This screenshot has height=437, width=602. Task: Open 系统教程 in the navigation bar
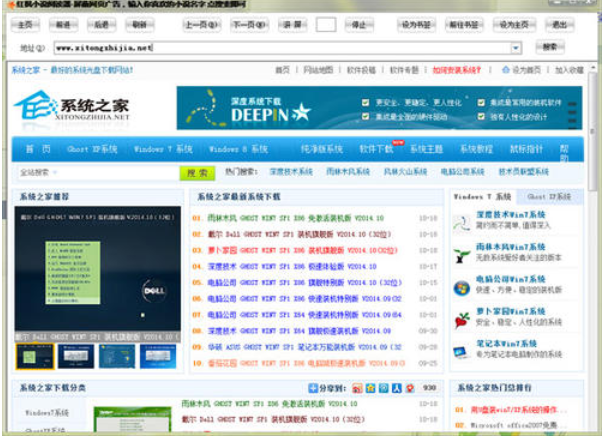(476, 149)
